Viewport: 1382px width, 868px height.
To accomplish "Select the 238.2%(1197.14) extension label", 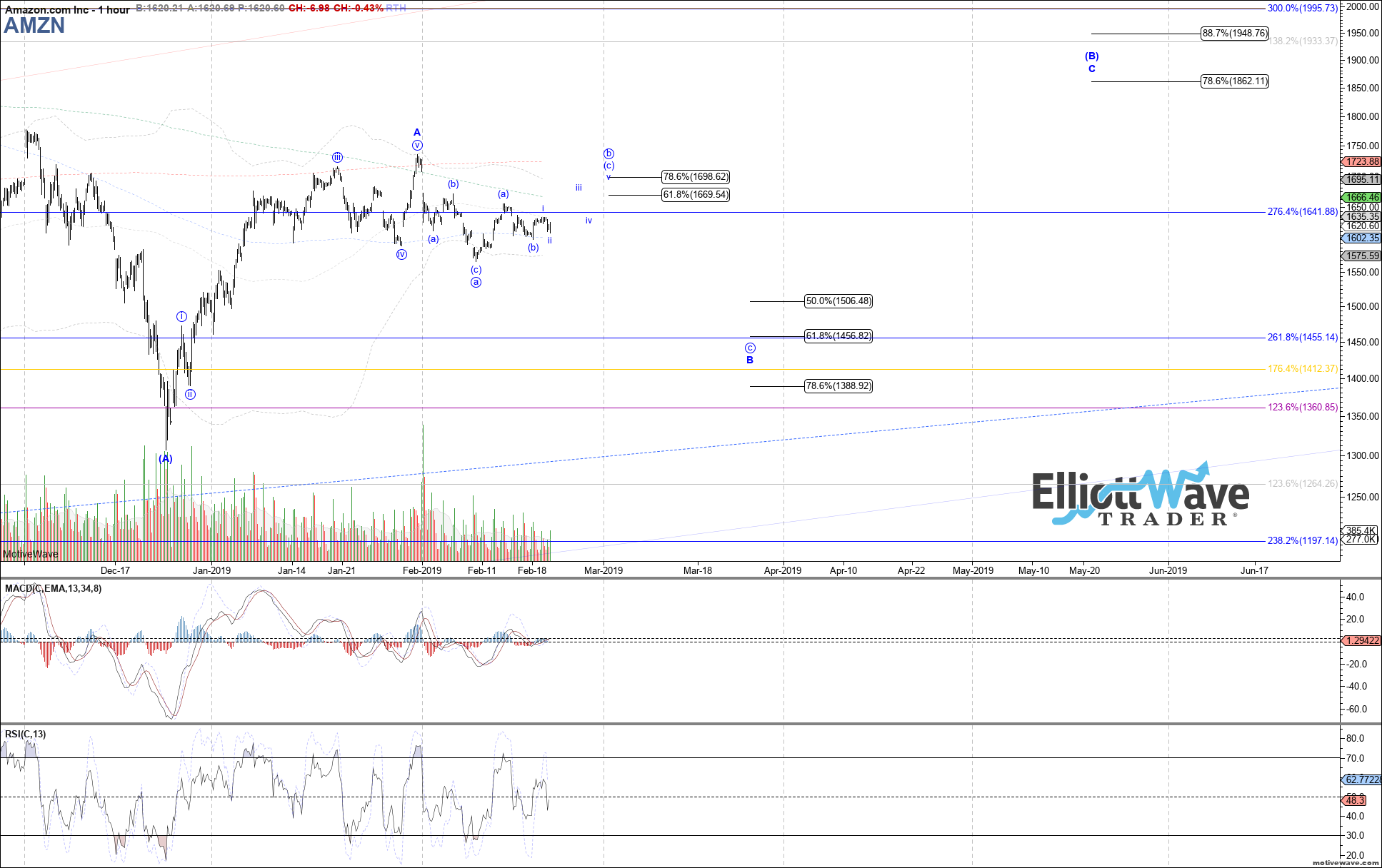I will (1303, 541).
